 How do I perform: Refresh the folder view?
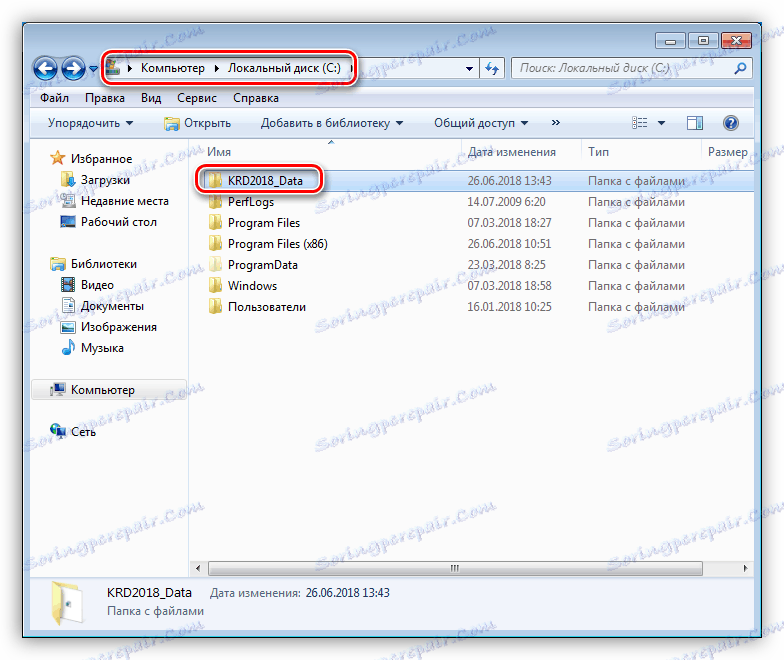[x=492, y=68]
